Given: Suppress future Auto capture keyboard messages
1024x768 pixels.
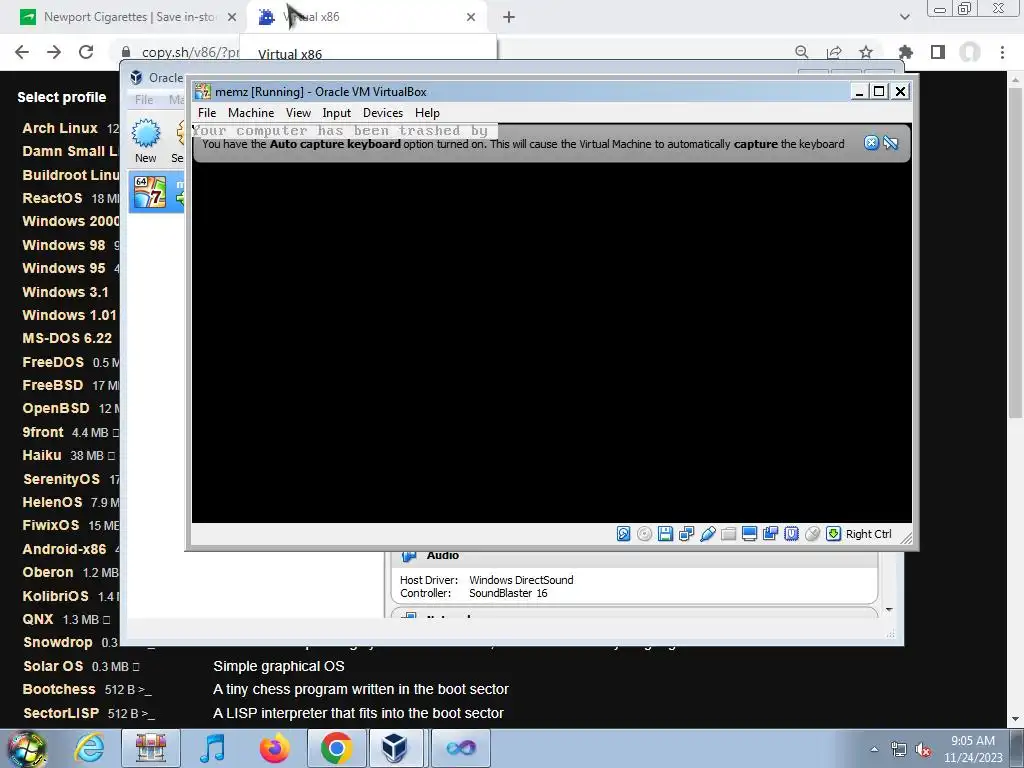Looking at the screenshot, I should click(891, 143).
